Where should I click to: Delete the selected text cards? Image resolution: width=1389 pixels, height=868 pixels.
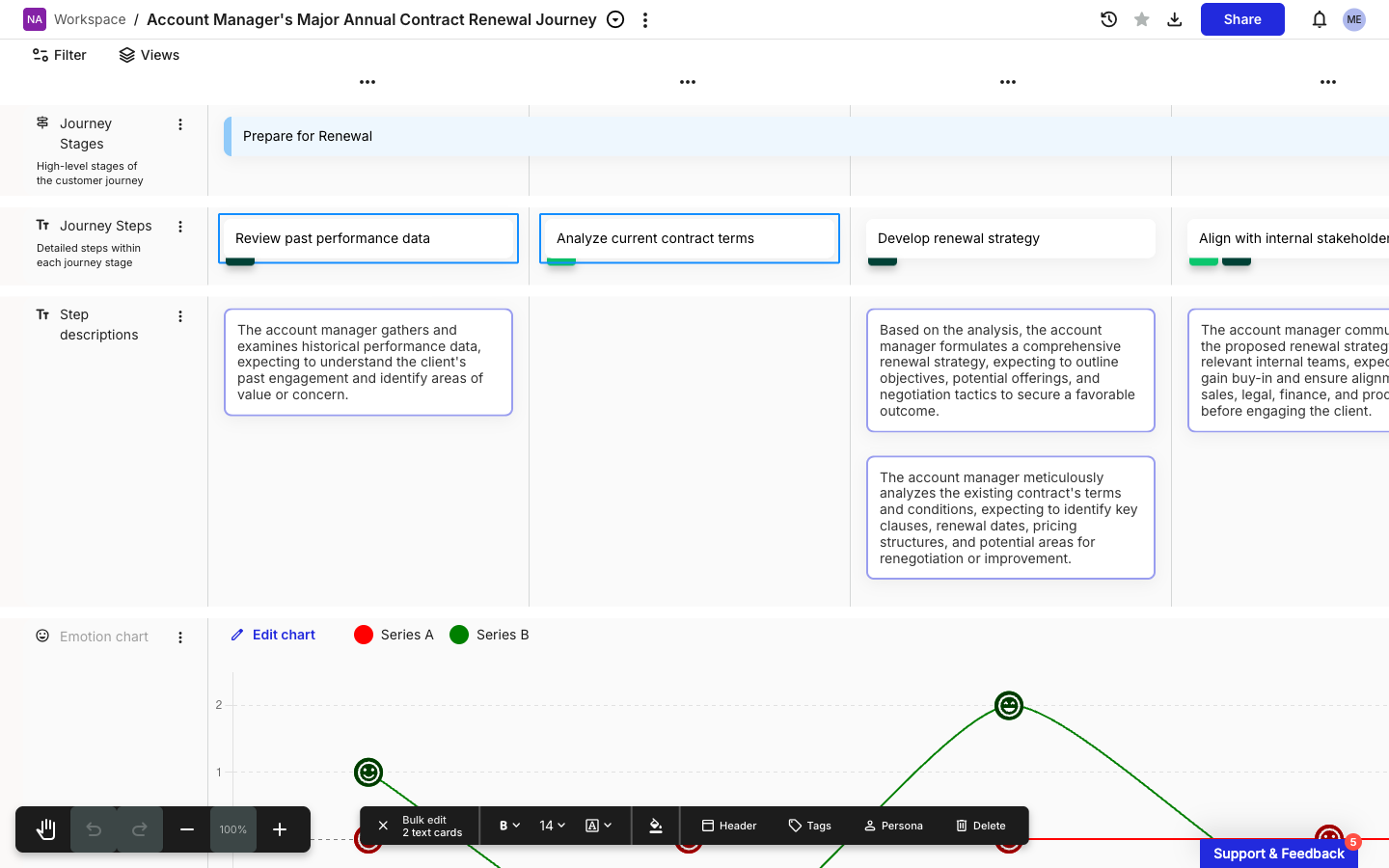coord(981,826)
